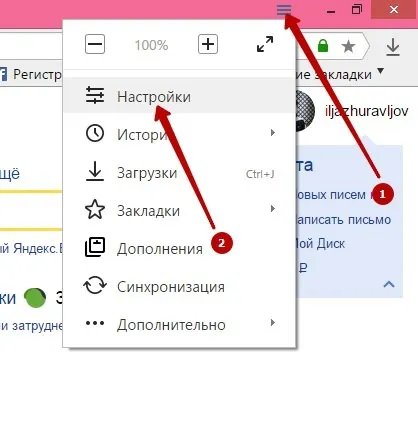Expand the История submenu arrow
Viewport: 418px width, 438px height.
273,133
